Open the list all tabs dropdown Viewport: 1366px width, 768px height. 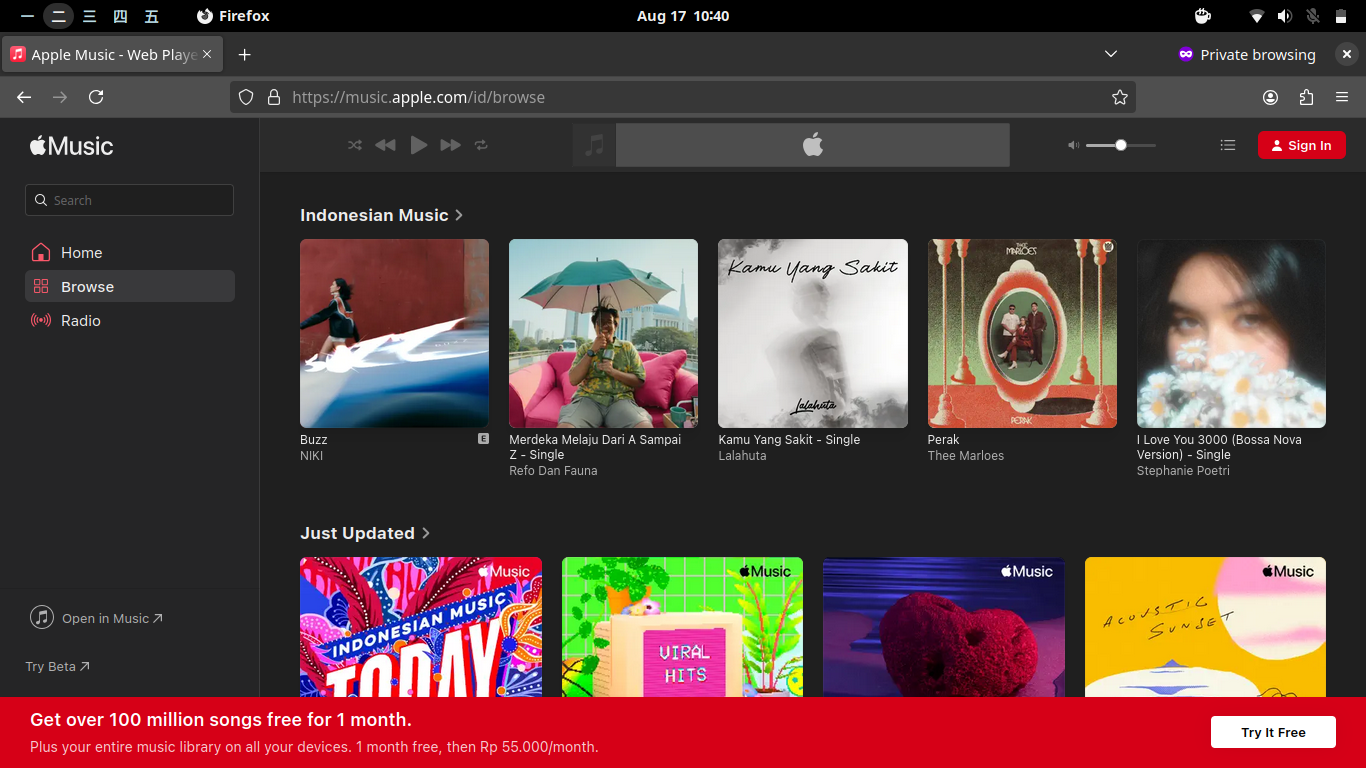(x=1111, y=54)
